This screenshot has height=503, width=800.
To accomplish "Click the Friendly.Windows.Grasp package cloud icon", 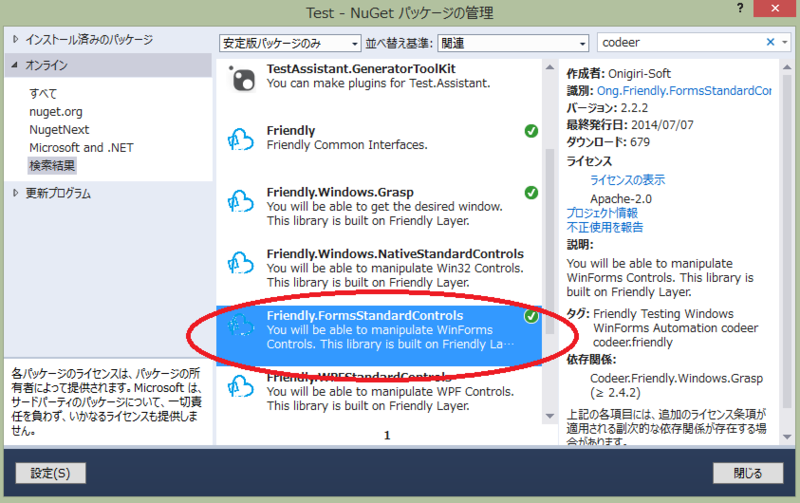I will (x=240, y=201).
